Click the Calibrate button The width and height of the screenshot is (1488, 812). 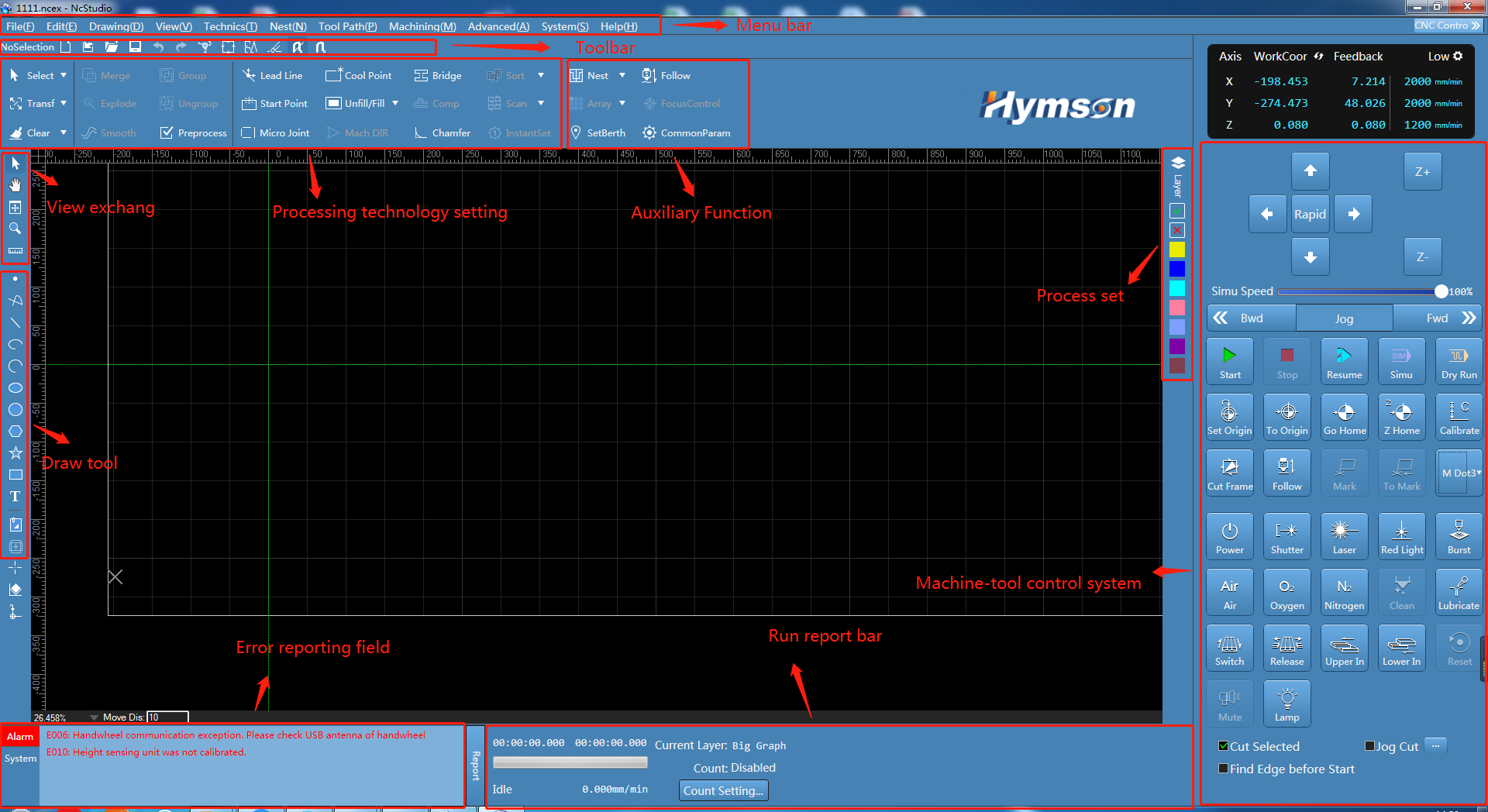click(x=1459, y=418)
